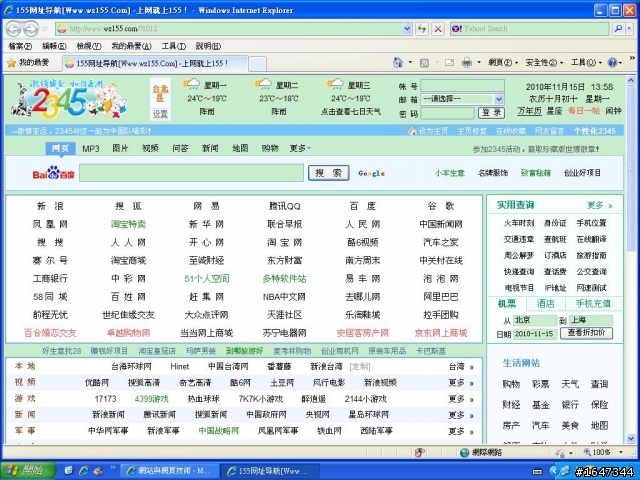The width and height of the screenshot is (640, 480).
Task: Switch to taskbar window 網站與網頁技術
Action: (x=170, y=471)
